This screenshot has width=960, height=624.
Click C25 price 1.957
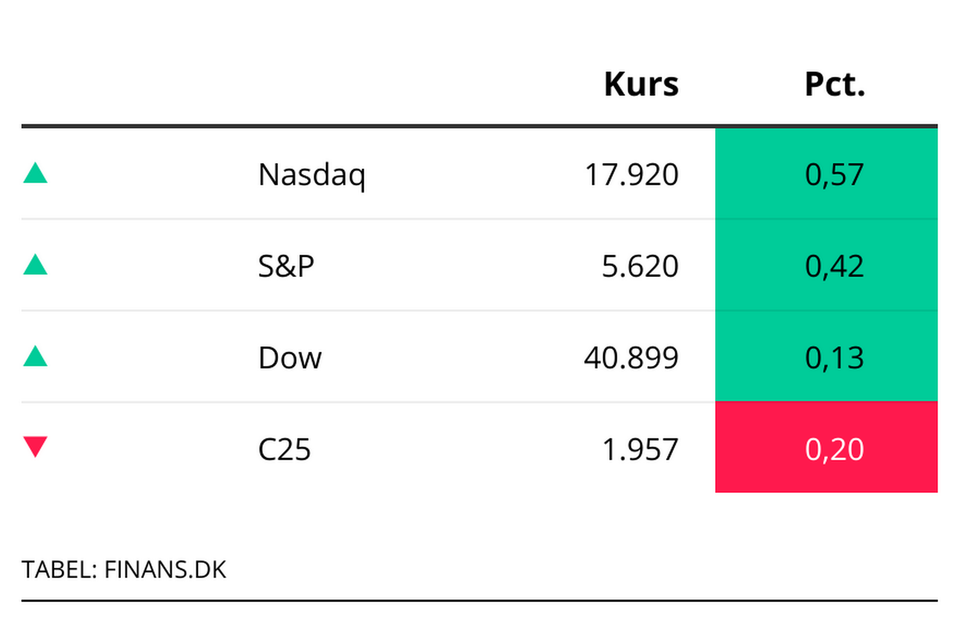[640, 449]
